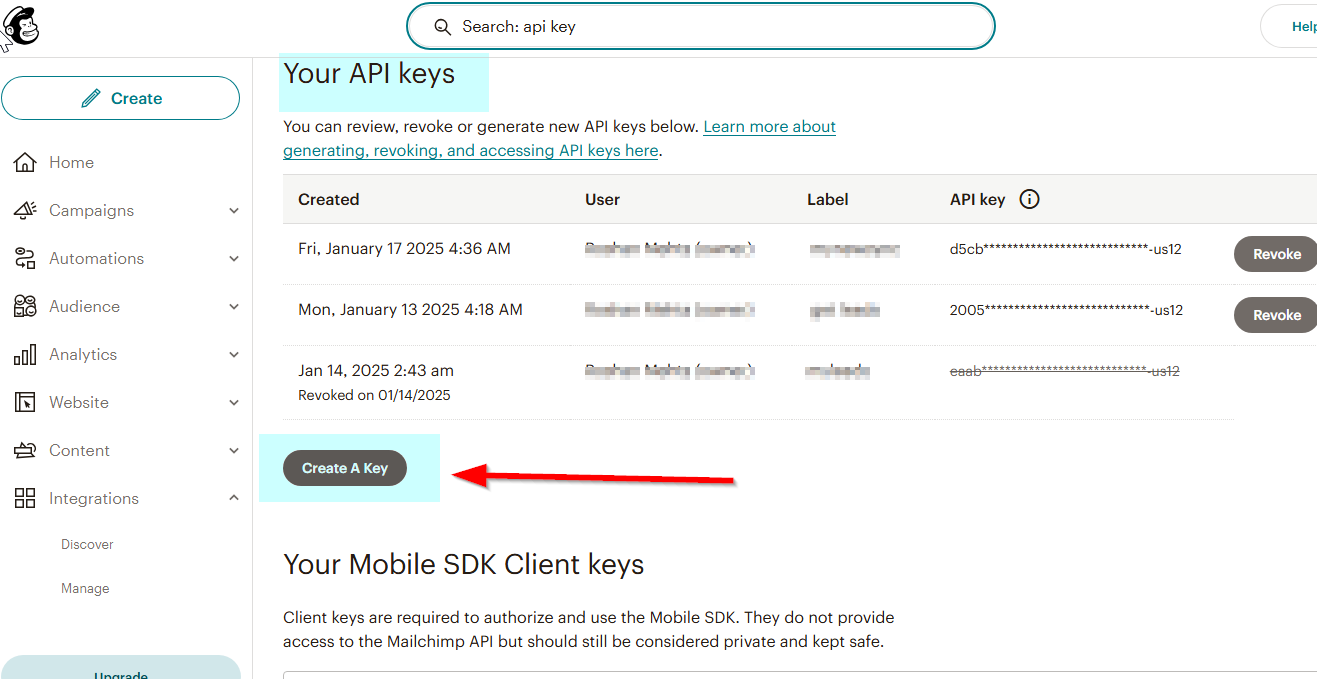Viewport: 1317px width, 679px height.
Task: Click the Mailchimp monkey logo
Action: pos(20,27)
